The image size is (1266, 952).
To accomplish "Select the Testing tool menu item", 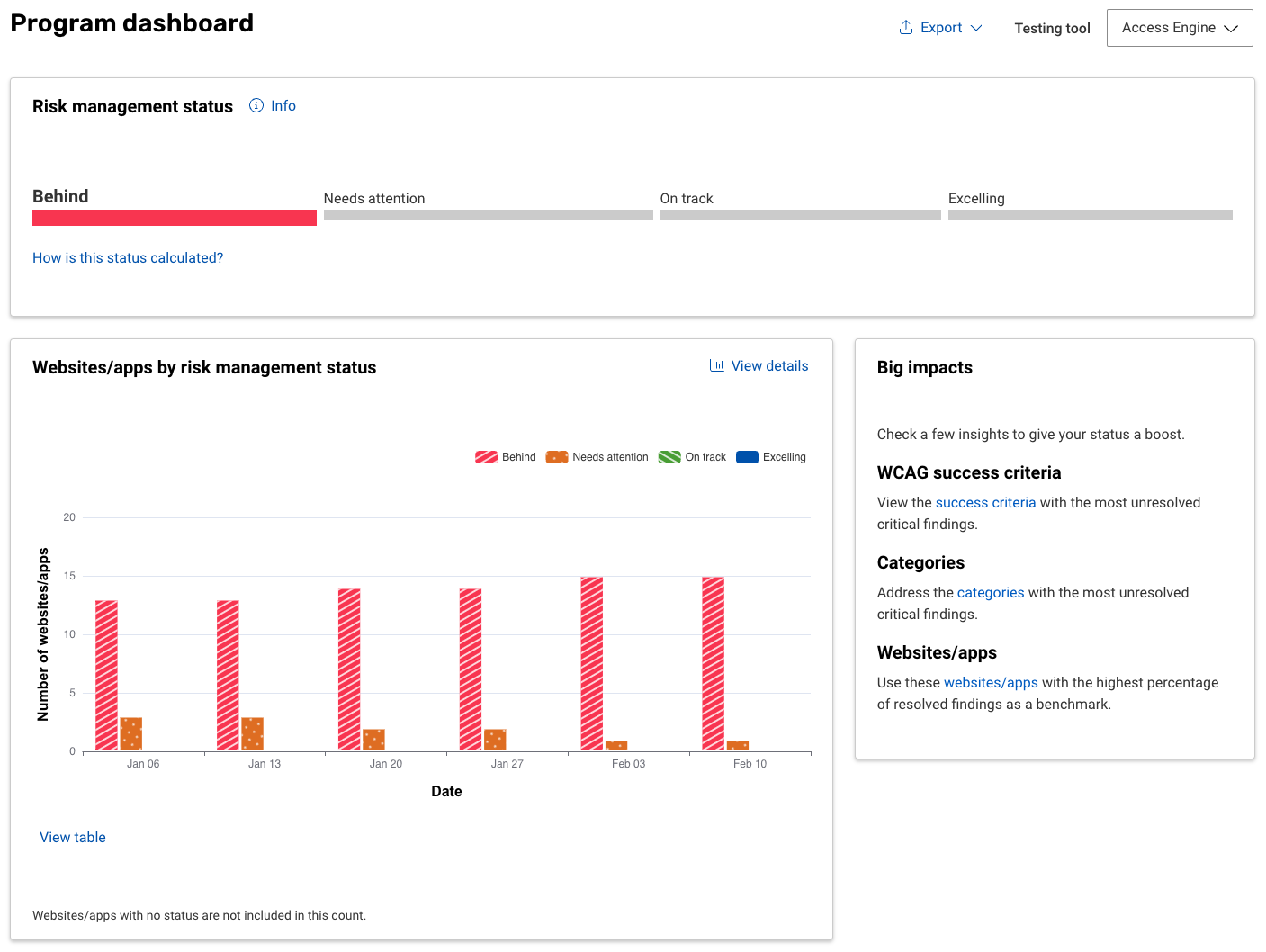I will tap(1052, 28).
